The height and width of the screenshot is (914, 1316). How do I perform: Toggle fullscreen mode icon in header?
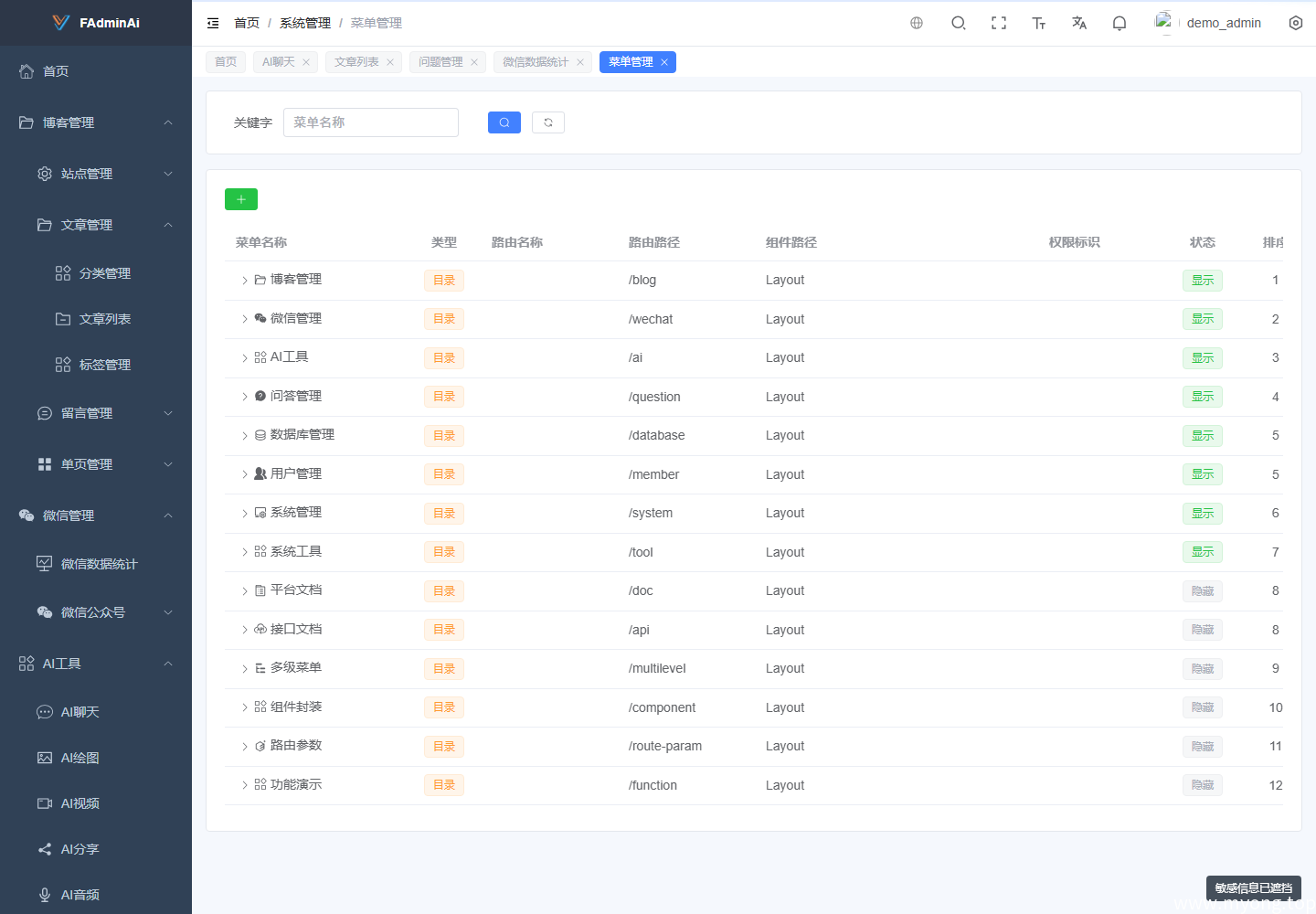point(999,23)
